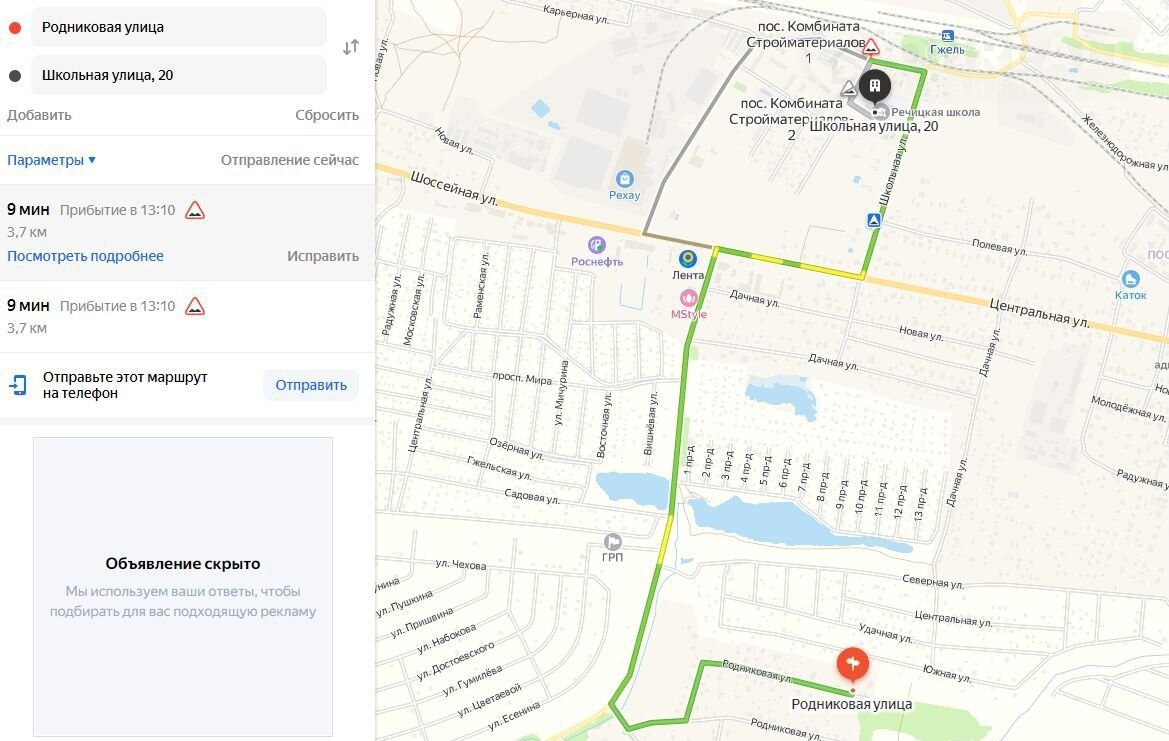Click the Лента store map icon
The image size is (1169, 741).
click(687, 258)
